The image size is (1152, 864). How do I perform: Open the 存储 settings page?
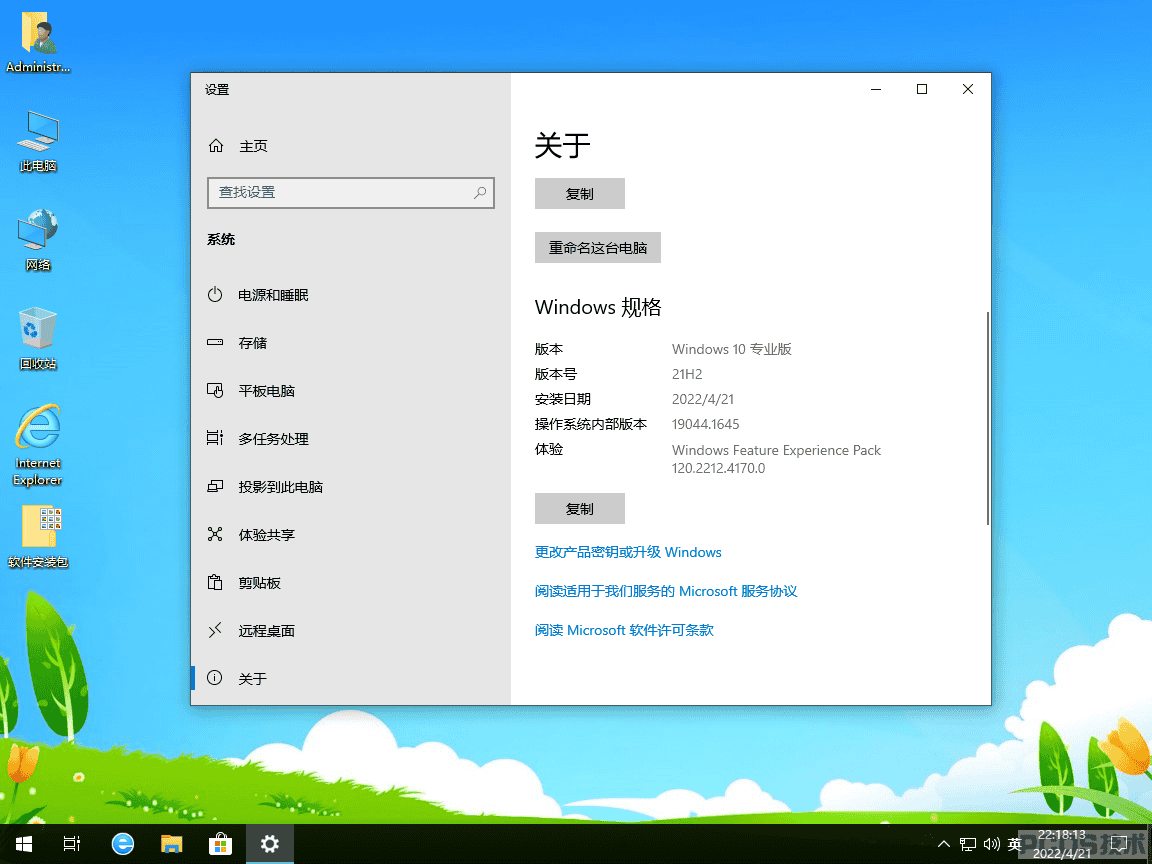pyautogui.click(x=350, y=343)
